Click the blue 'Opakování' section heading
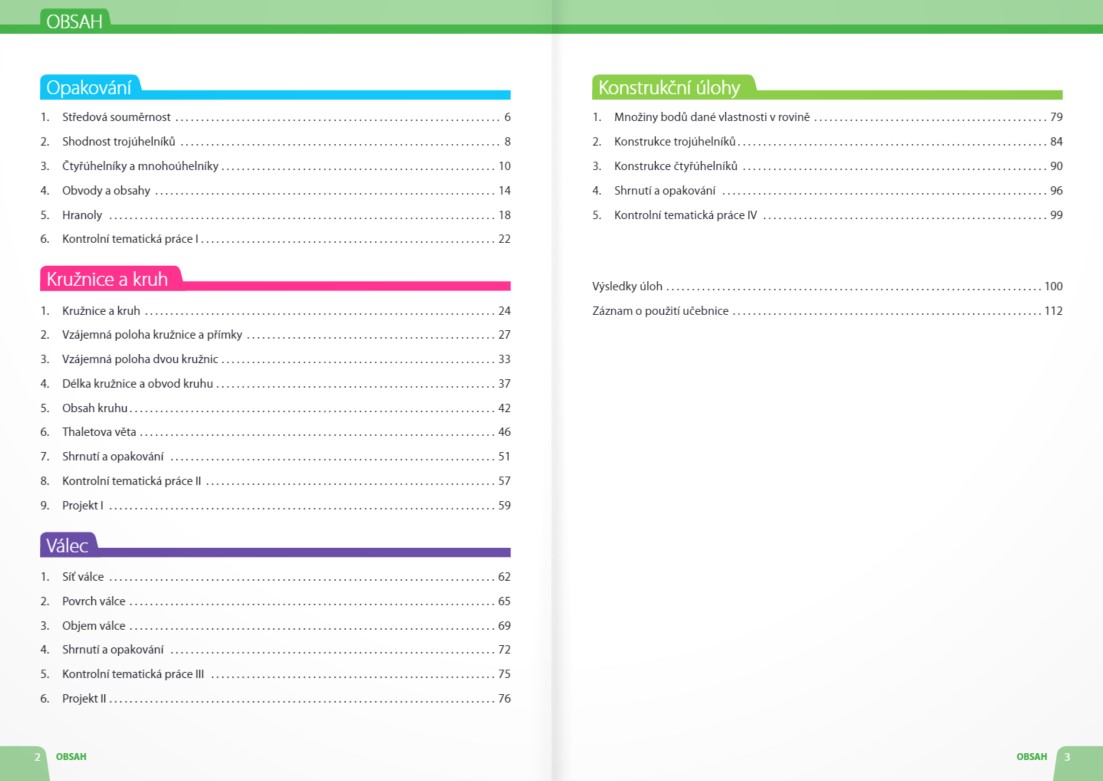 (x=88, y=88)
